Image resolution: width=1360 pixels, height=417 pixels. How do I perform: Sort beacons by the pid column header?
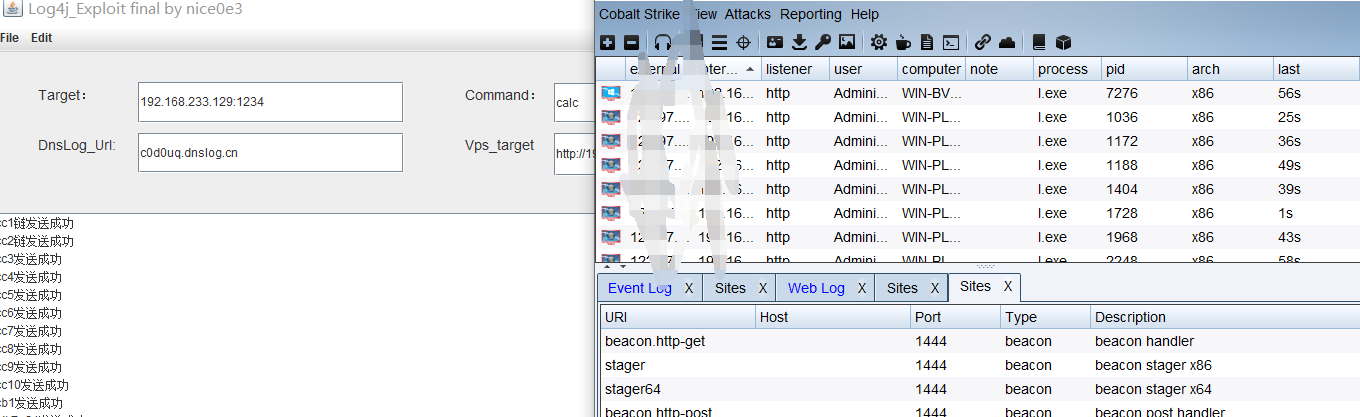click(1144, 69)
